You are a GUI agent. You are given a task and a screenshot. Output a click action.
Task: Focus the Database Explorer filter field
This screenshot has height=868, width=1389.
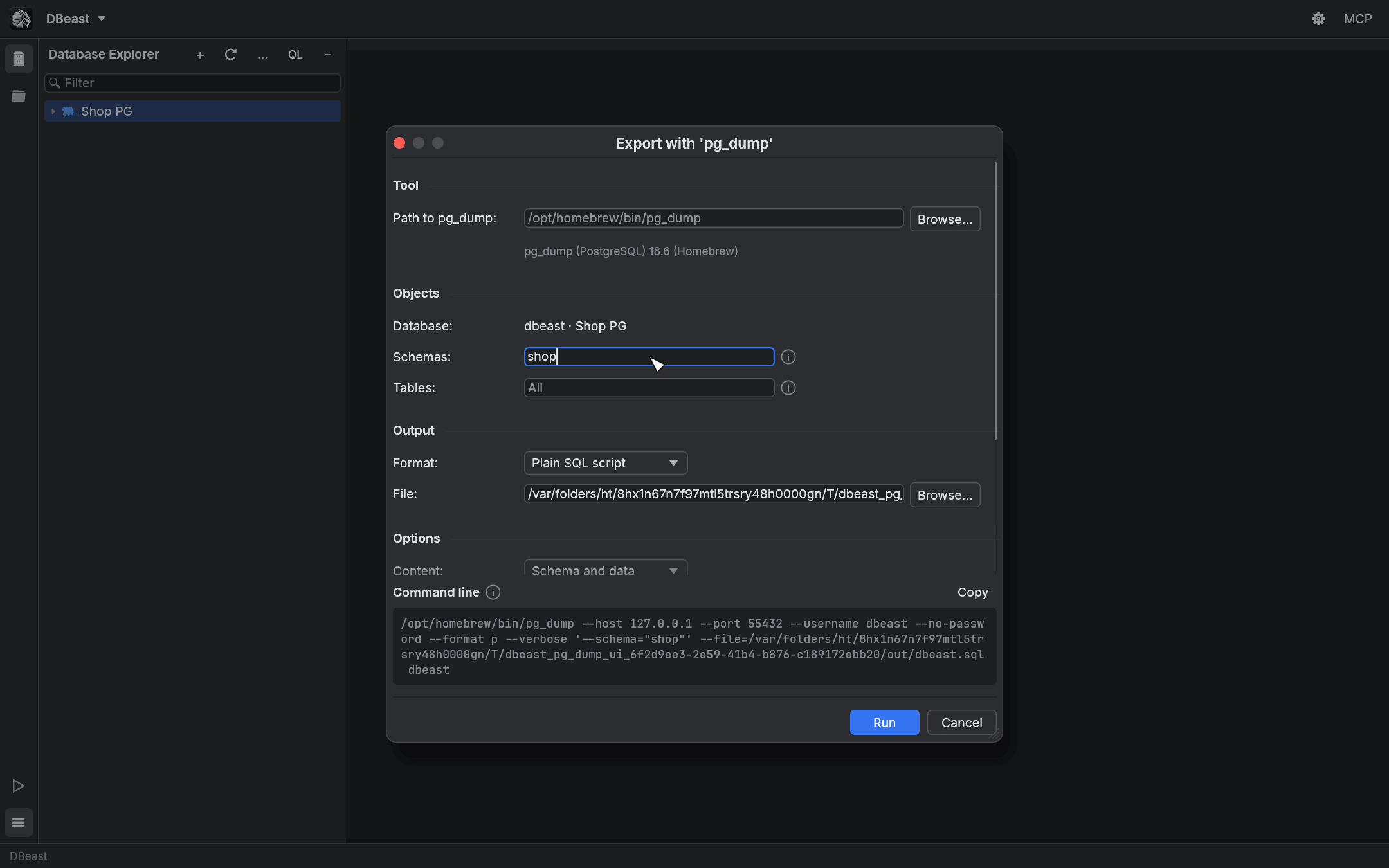coord(192,83)
